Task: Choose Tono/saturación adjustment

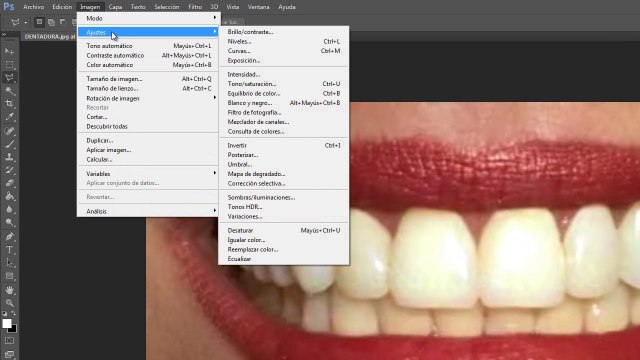Action: pos(284,84)
